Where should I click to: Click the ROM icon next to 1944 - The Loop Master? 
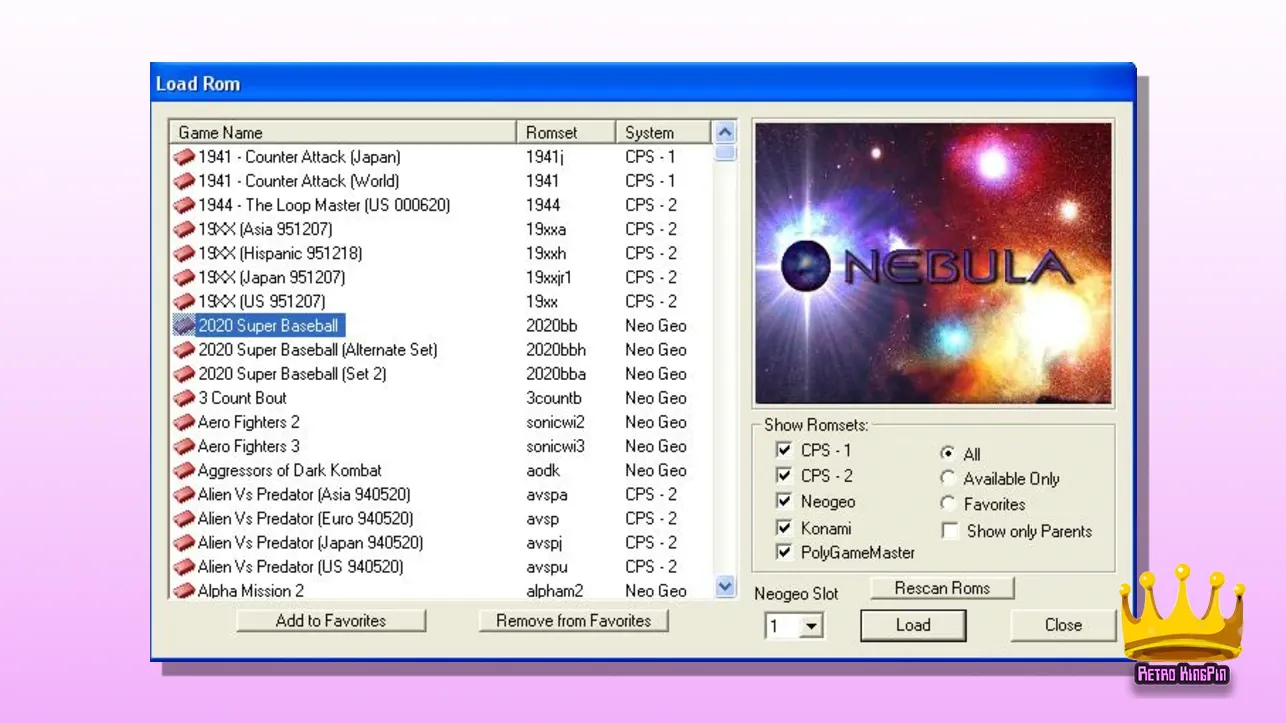184,205
